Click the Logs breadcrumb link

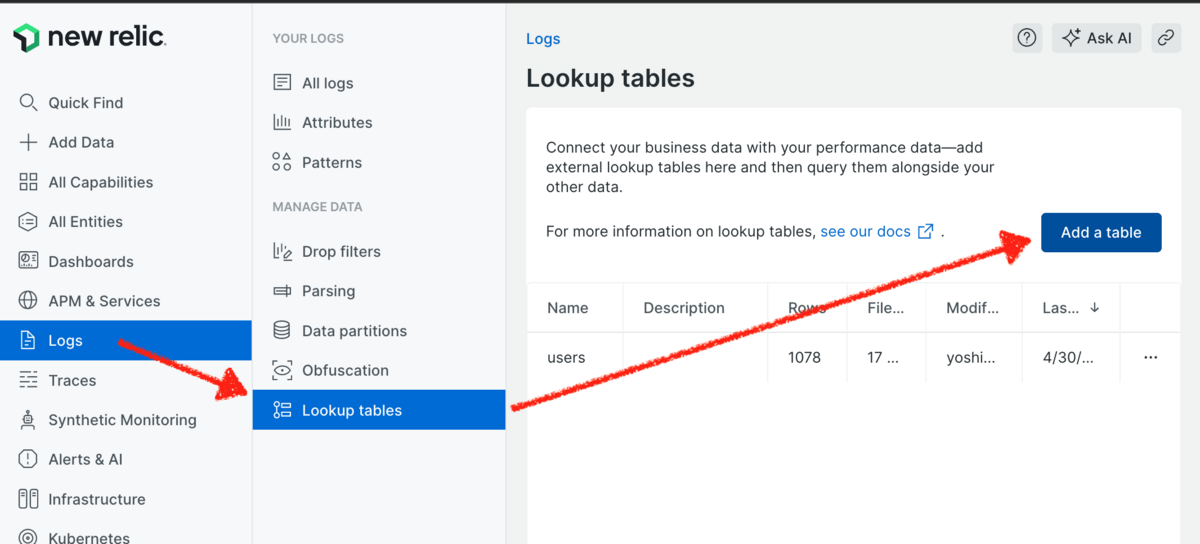point(543,39)
